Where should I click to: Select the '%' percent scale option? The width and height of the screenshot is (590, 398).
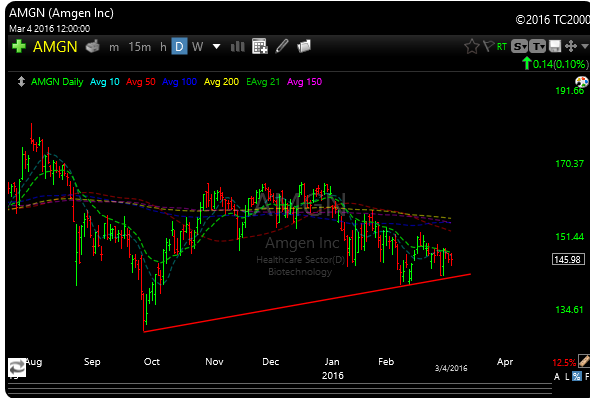click(577, 376)
